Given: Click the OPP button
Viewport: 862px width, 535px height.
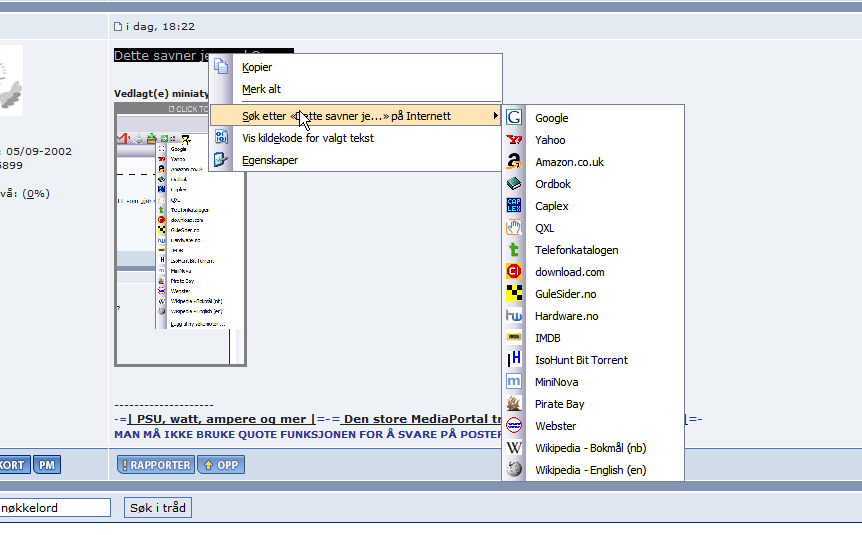Looking at the screenshot, I should click(x=222, y=465).
